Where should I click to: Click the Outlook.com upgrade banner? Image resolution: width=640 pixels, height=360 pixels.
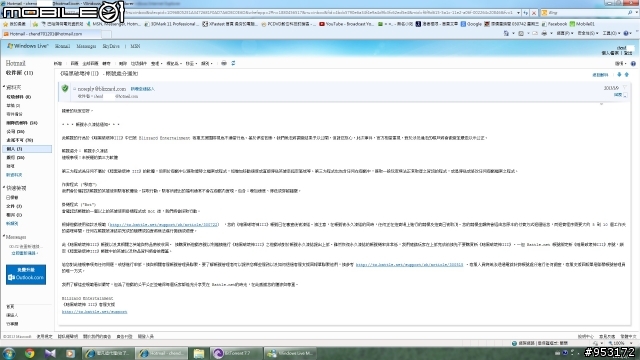26,274
